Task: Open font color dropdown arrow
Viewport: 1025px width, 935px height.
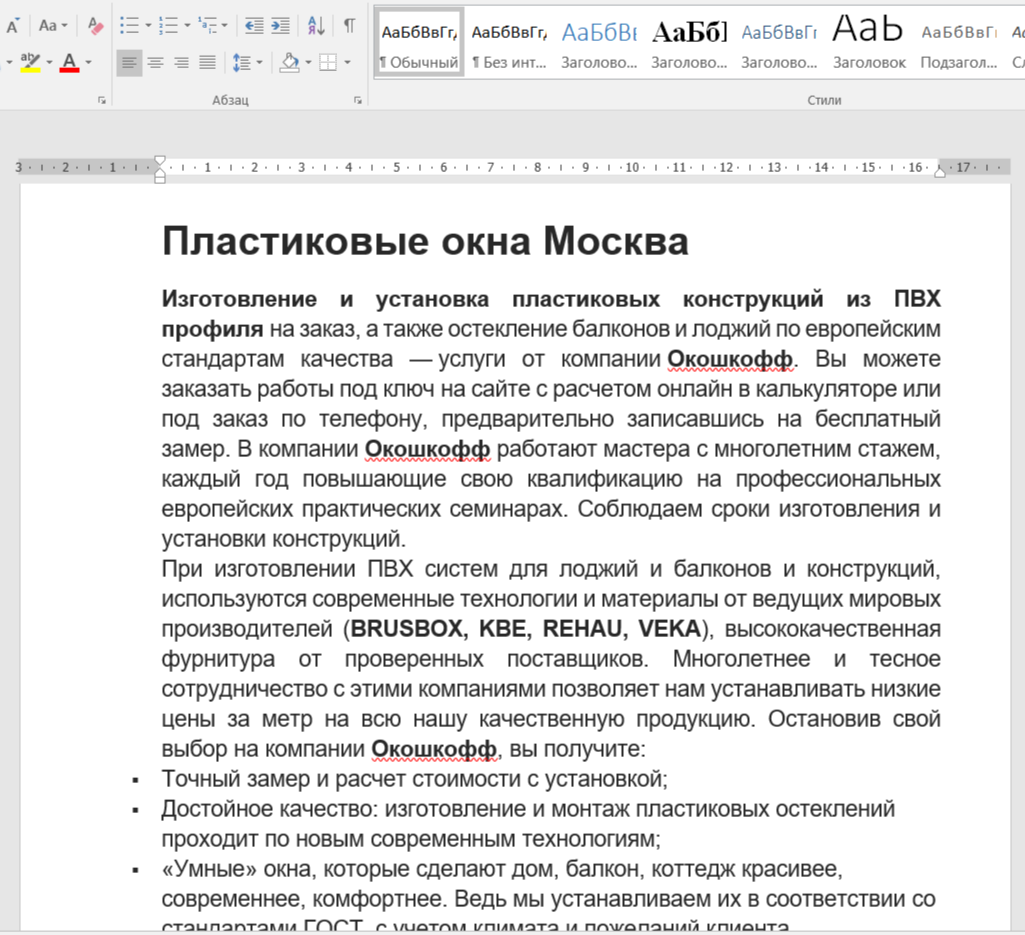Action: tap(88, 63)
